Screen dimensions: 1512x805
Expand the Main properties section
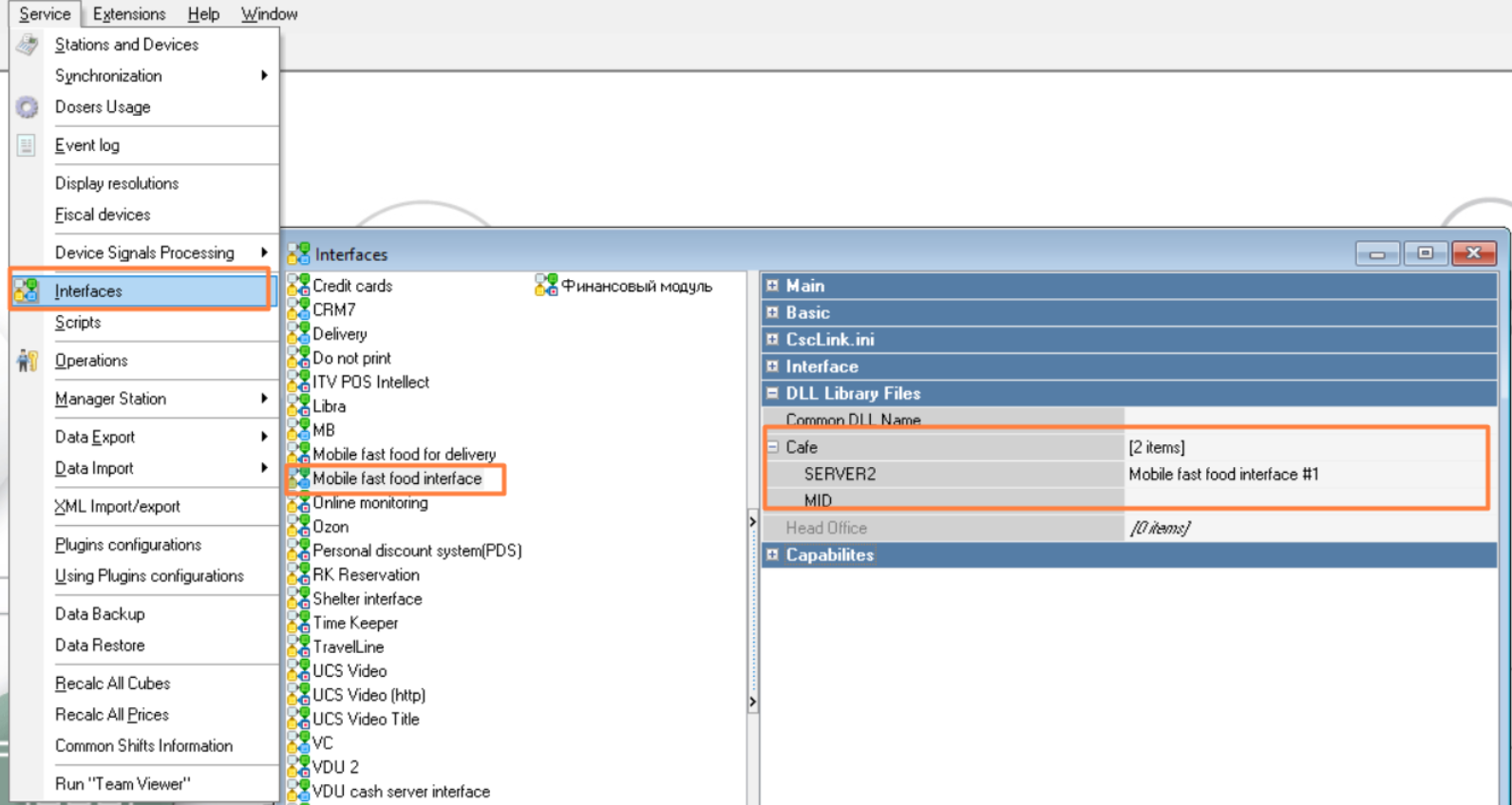tap(772, 286)
